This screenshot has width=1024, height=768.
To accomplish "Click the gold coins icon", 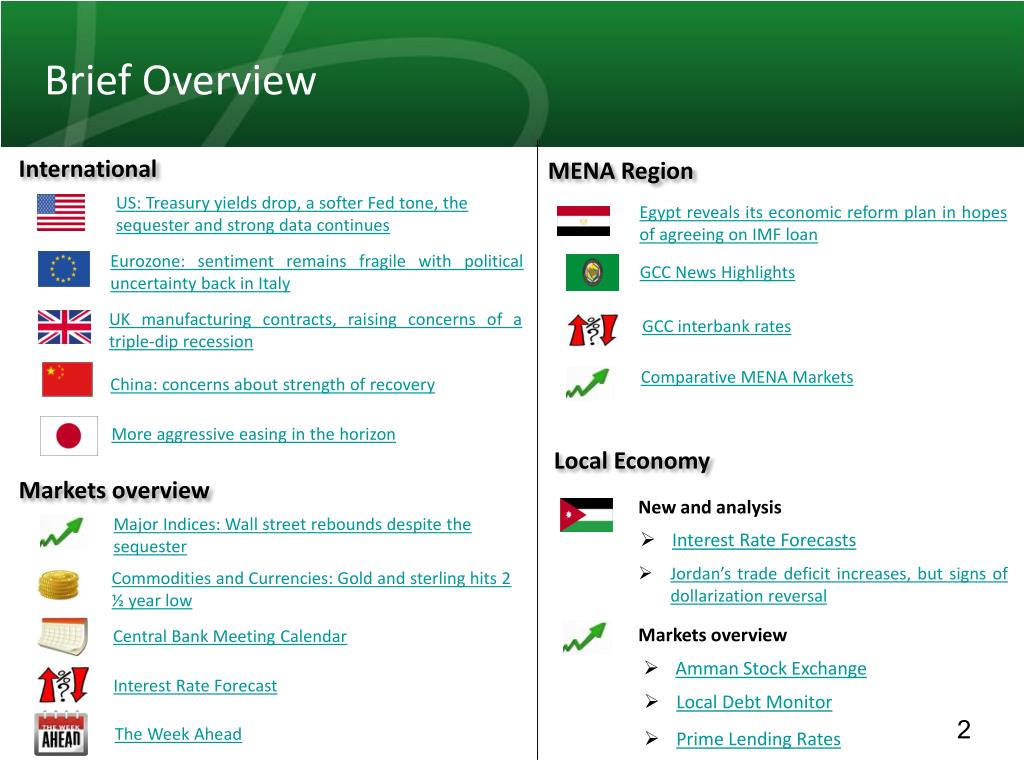I will [x=59, y=585].
